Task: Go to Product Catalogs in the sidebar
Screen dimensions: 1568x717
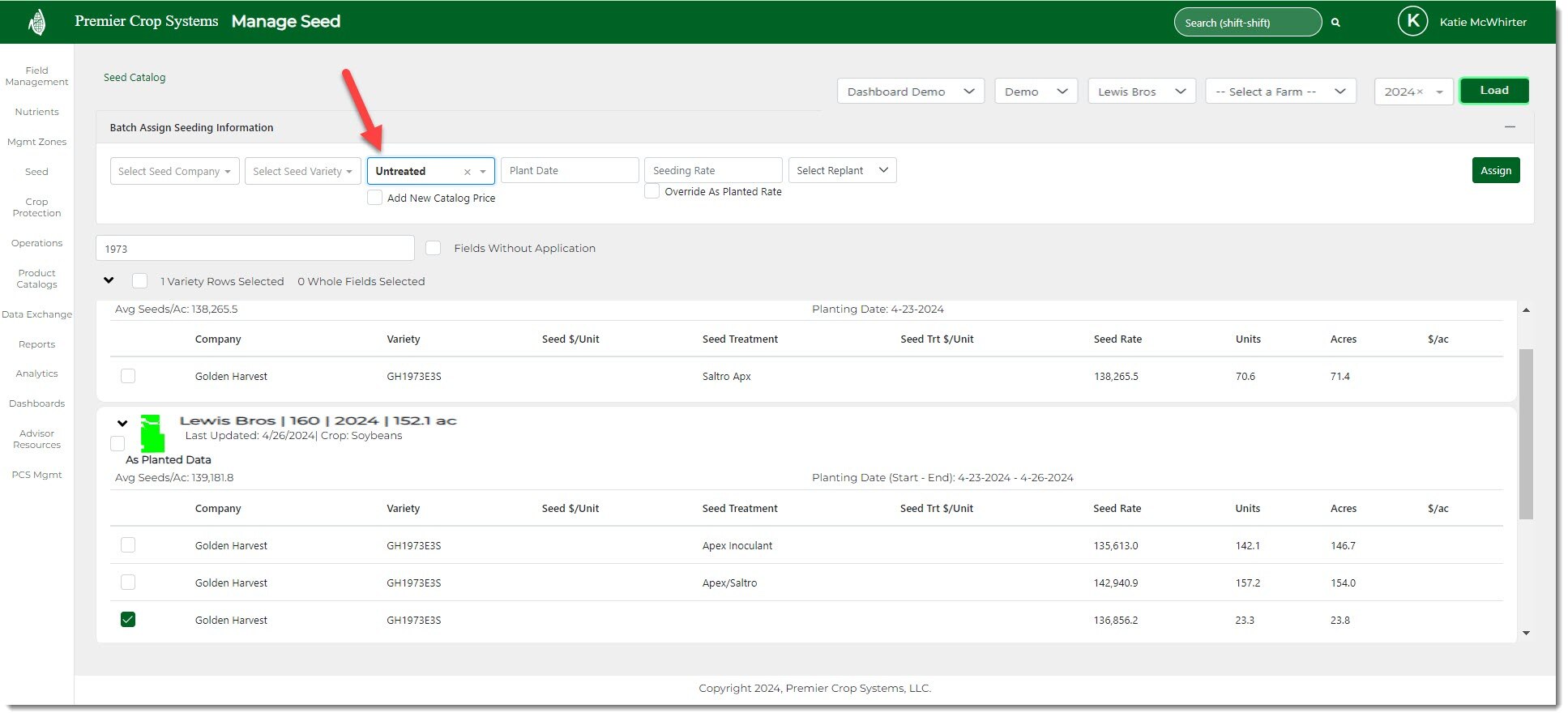Action: click(x=36, y=279)
